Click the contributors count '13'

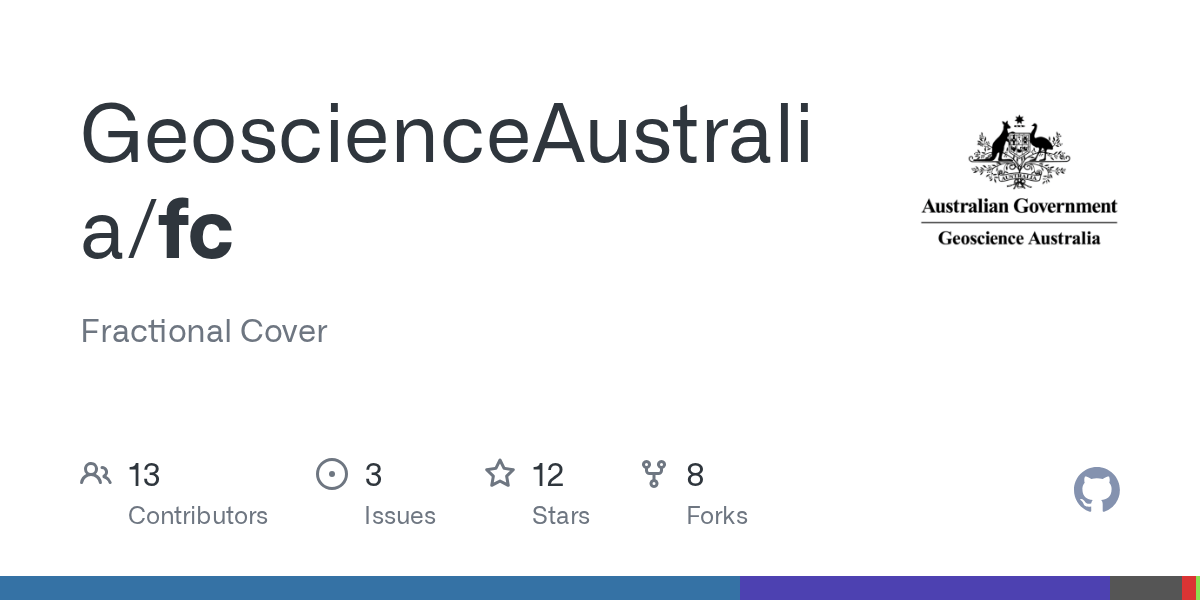click(144, 475)
